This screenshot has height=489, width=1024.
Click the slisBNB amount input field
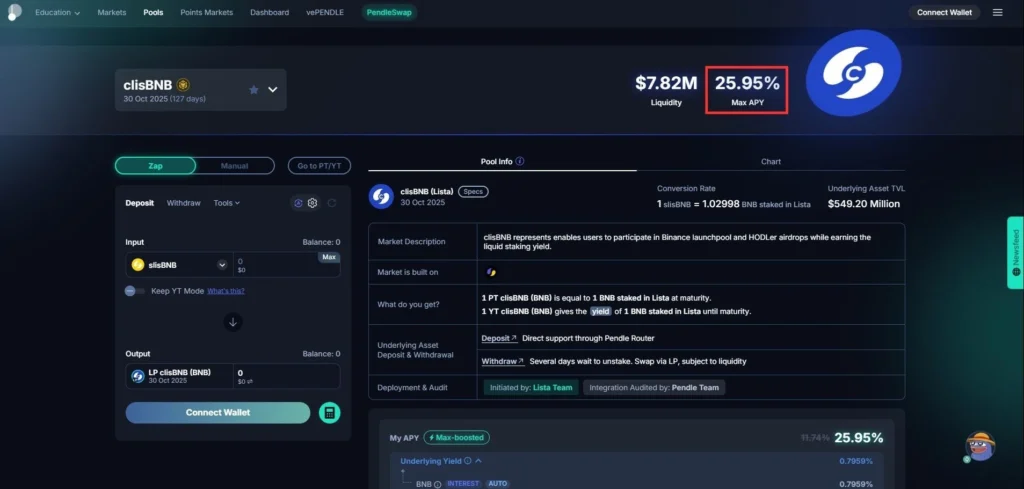click(x=287, y=265)
